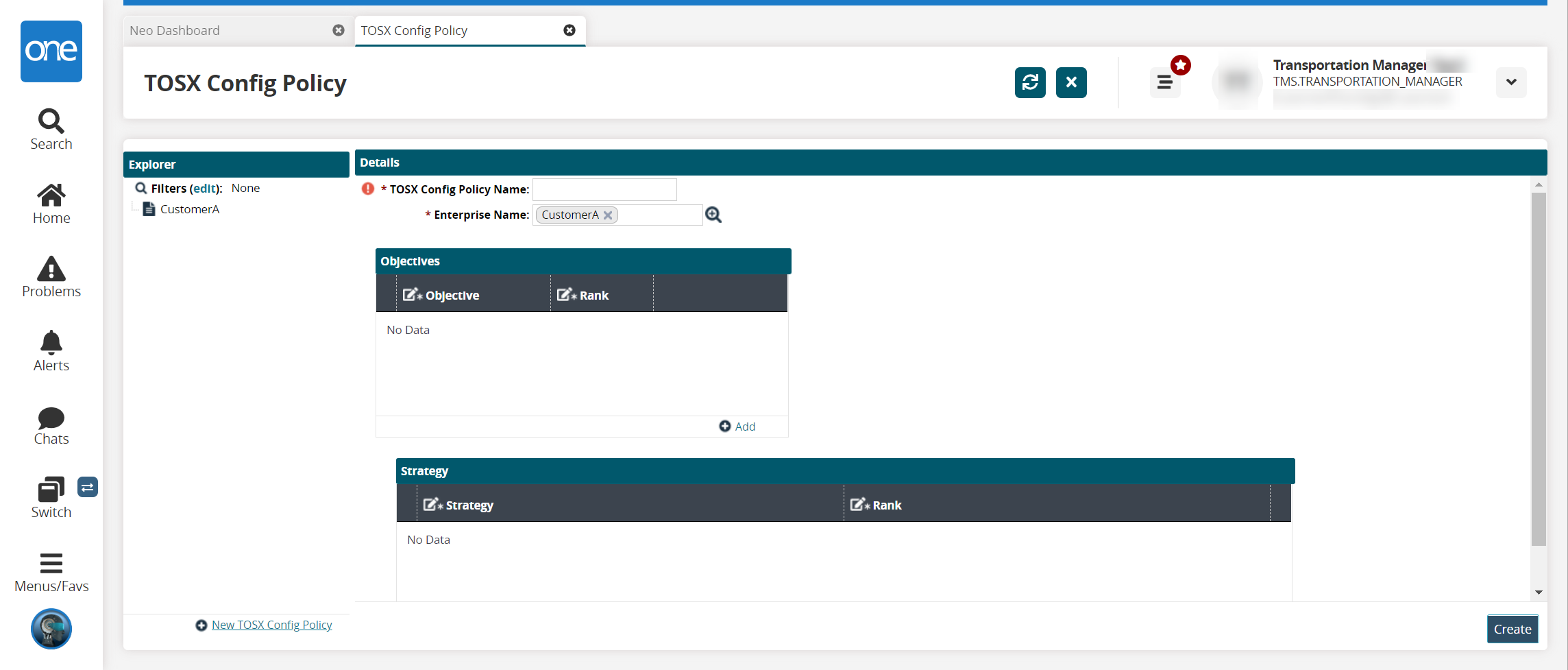Close the Neo Dashboard tab

[339, 30]
